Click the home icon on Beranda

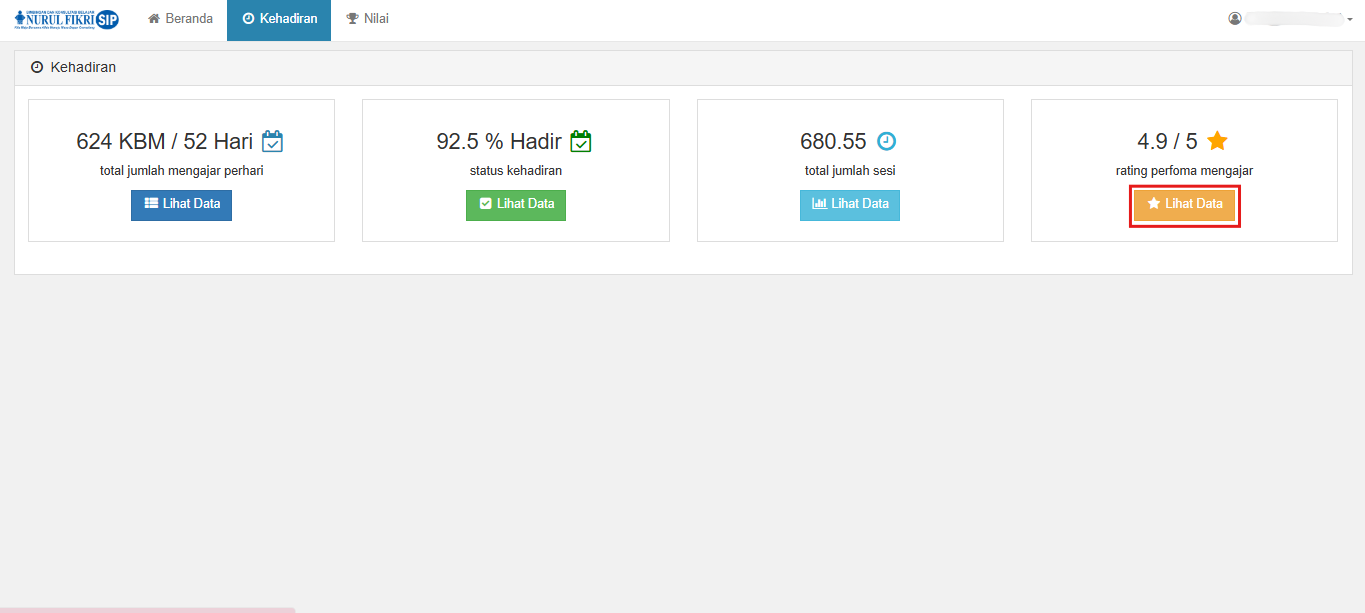tap(154, 19)
